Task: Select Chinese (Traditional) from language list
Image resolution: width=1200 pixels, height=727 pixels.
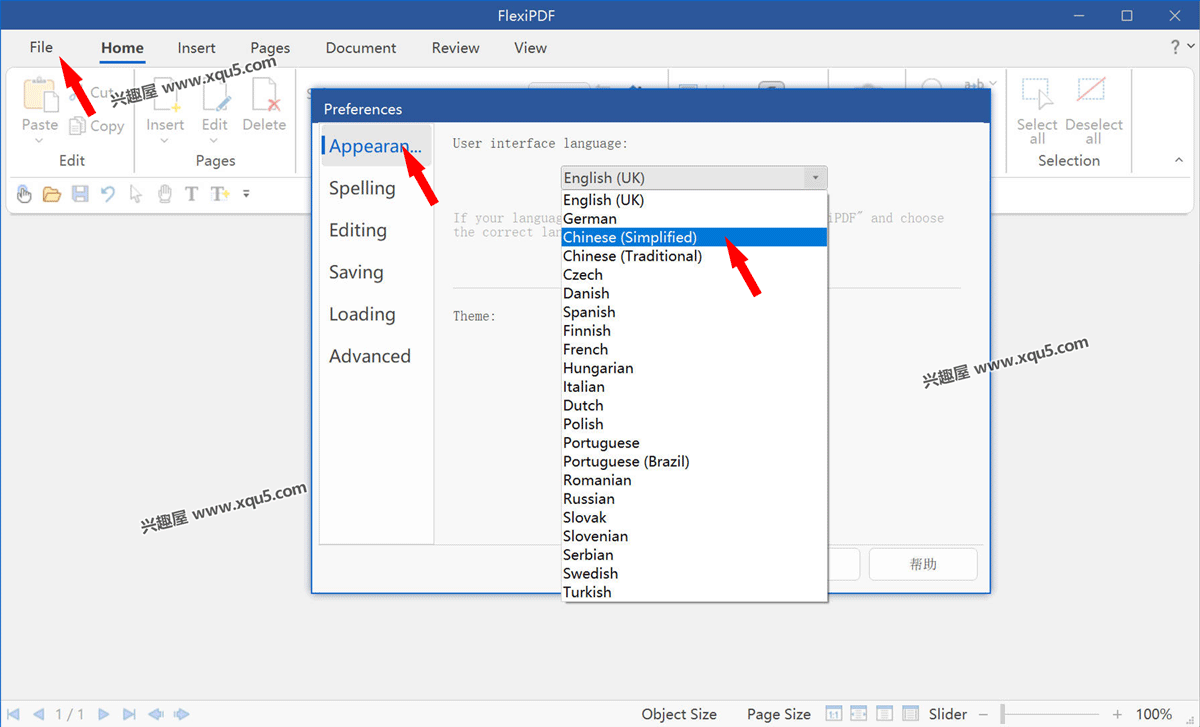Action: click(x=694, y=256)
